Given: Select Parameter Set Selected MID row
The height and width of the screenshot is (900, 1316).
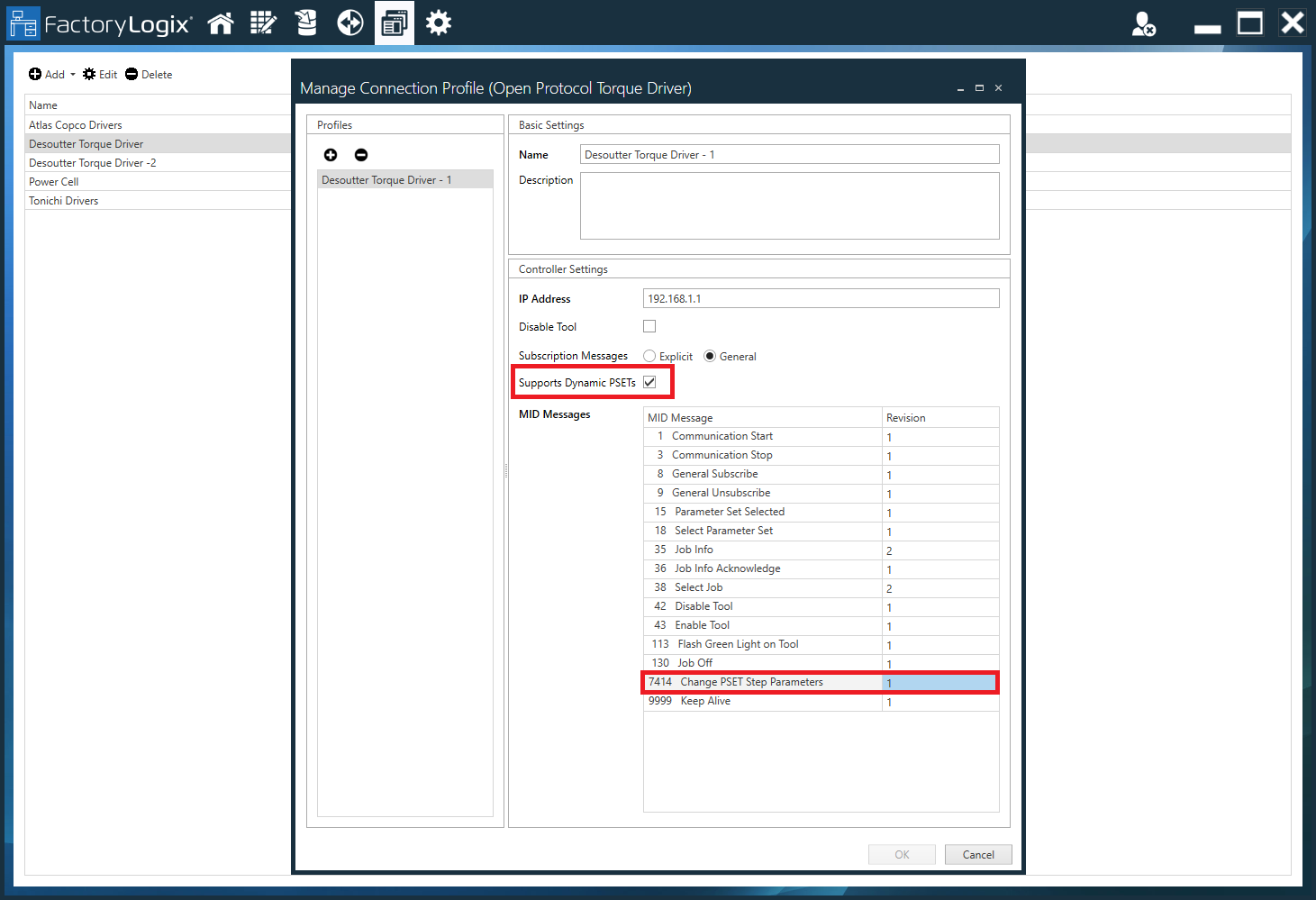Looking at the screenshot, I should point(821,512).
